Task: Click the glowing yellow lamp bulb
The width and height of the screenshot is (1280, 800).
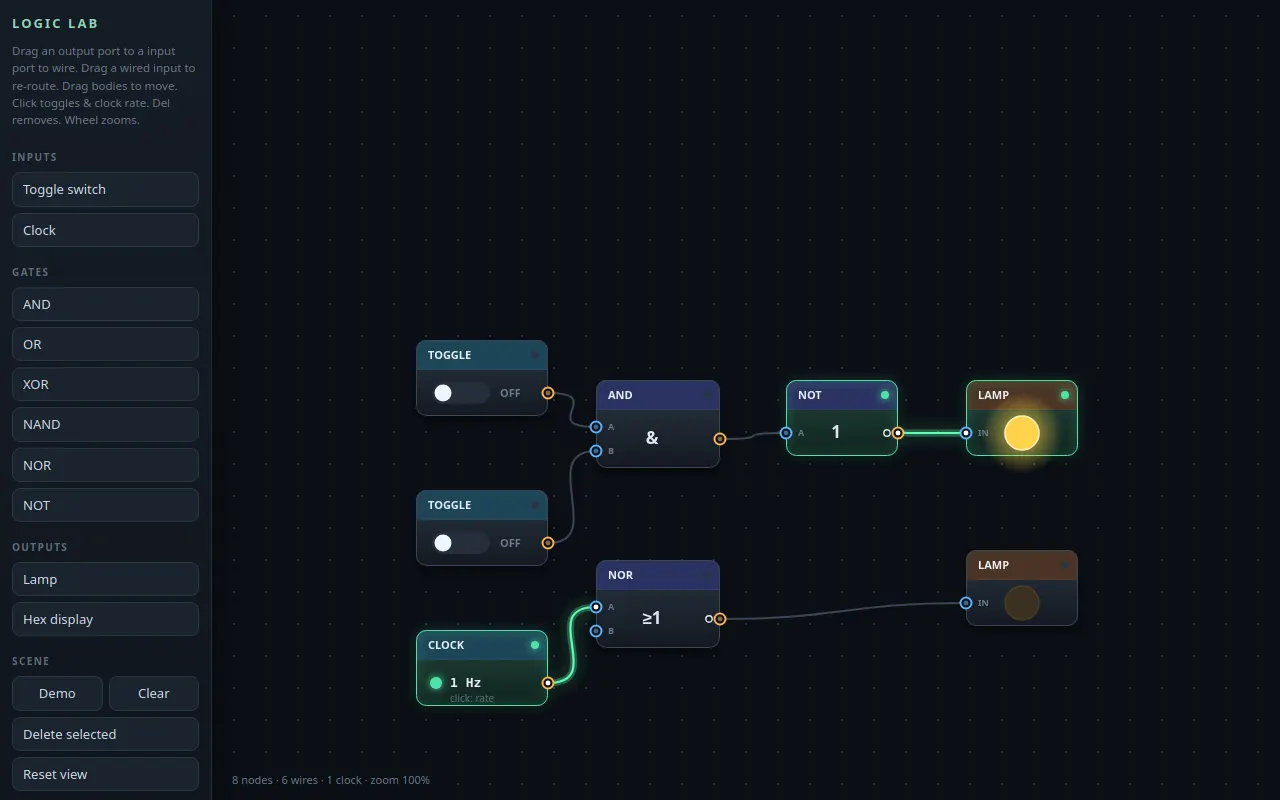Action: tap(1022, 433)
